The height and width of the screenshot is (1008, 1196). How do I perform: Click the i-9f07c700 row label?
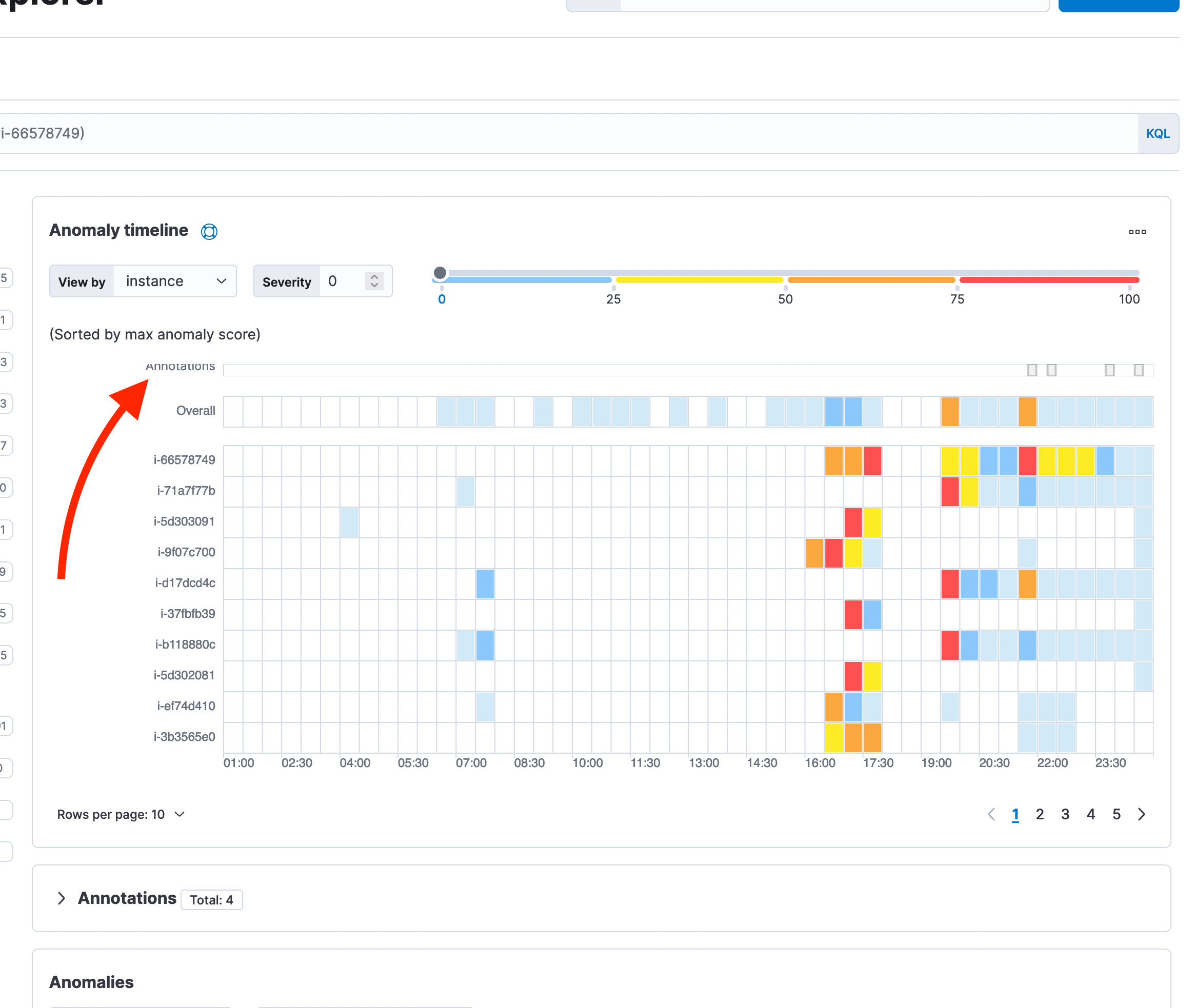pyautogui.click(x=186, y=552)
